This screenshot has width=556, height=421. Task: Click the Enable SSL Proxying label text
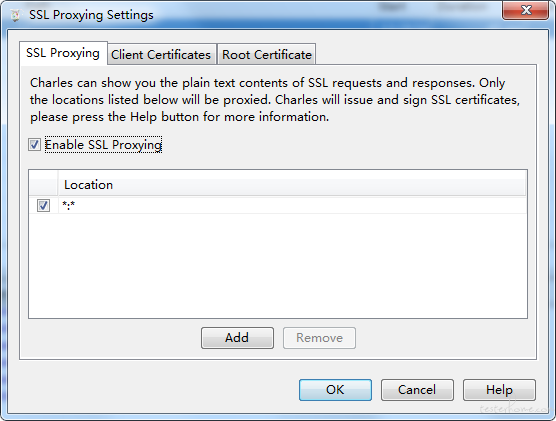pos(103,145)
